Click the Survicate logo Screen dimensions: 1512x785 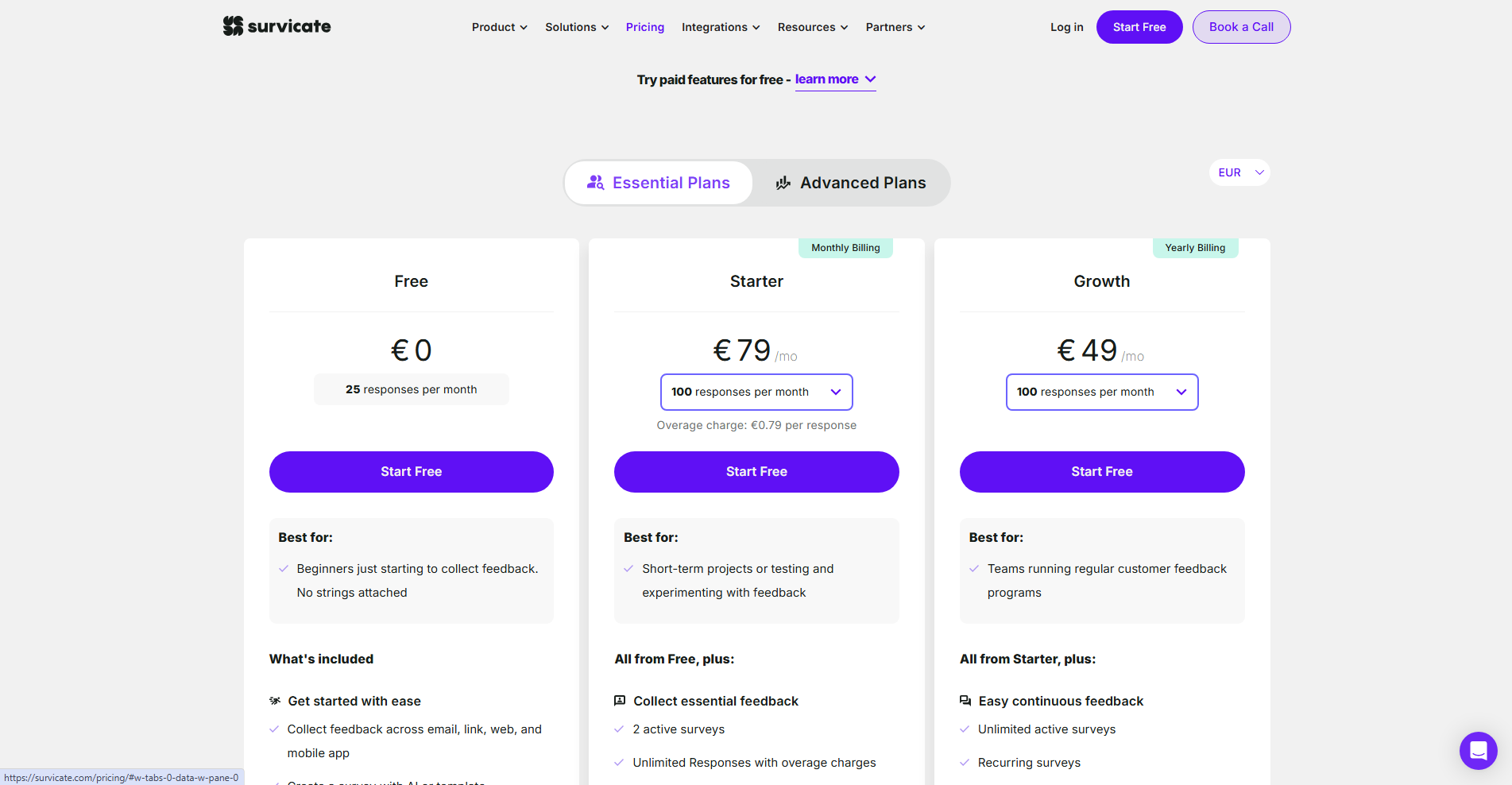(x=276, y=25)
